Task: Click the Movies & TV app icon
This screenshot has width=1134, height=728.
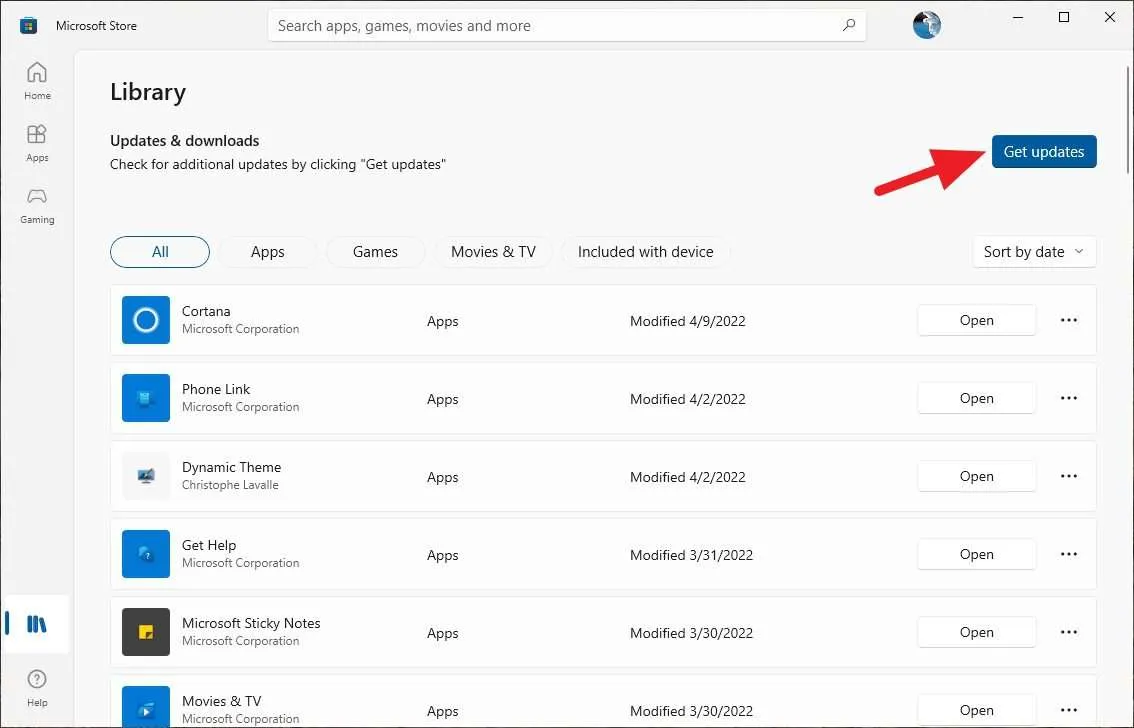Action: [146, 707]
